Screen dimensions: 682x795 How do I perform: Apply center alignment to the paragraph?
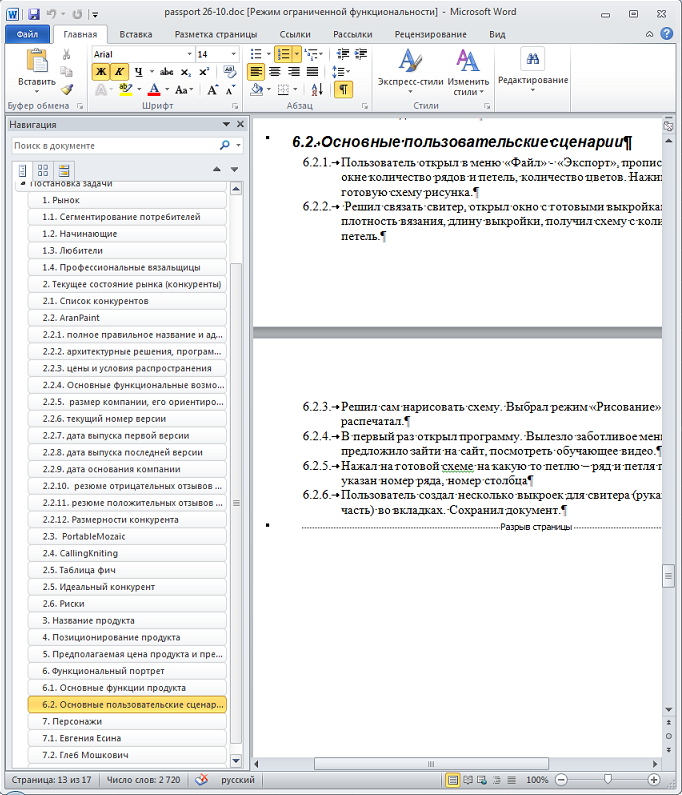click(275, 71)
